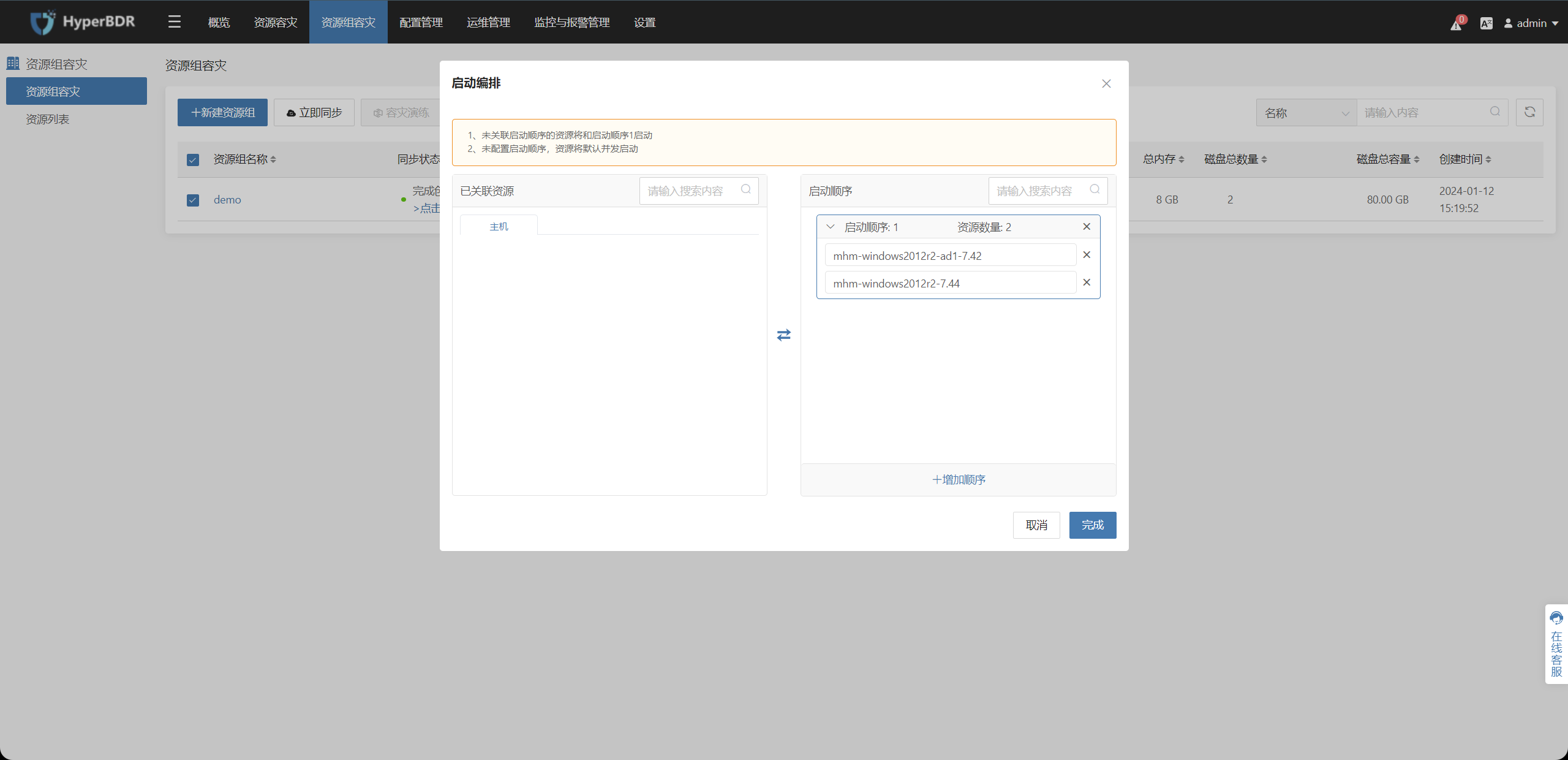Sort by 磁盘总容量 column arrows
The image size is (1568, 760).
tap(1417, 159)
